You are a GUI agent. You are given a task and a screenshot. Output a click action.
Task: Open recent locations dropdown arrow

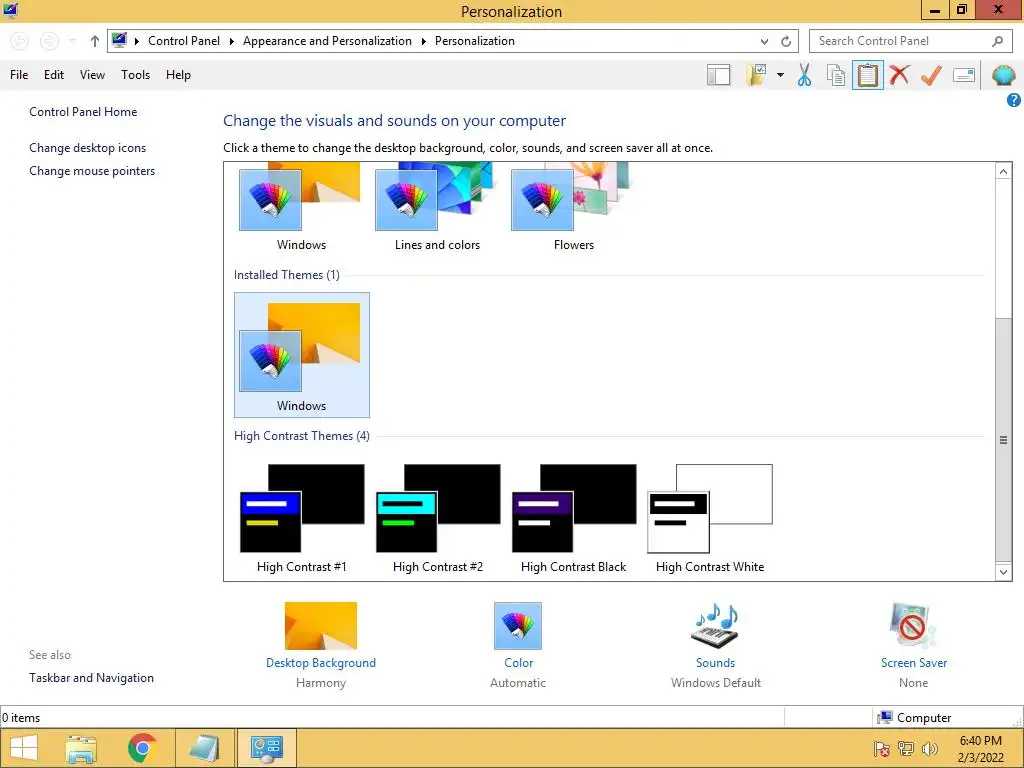click(73, 40)
